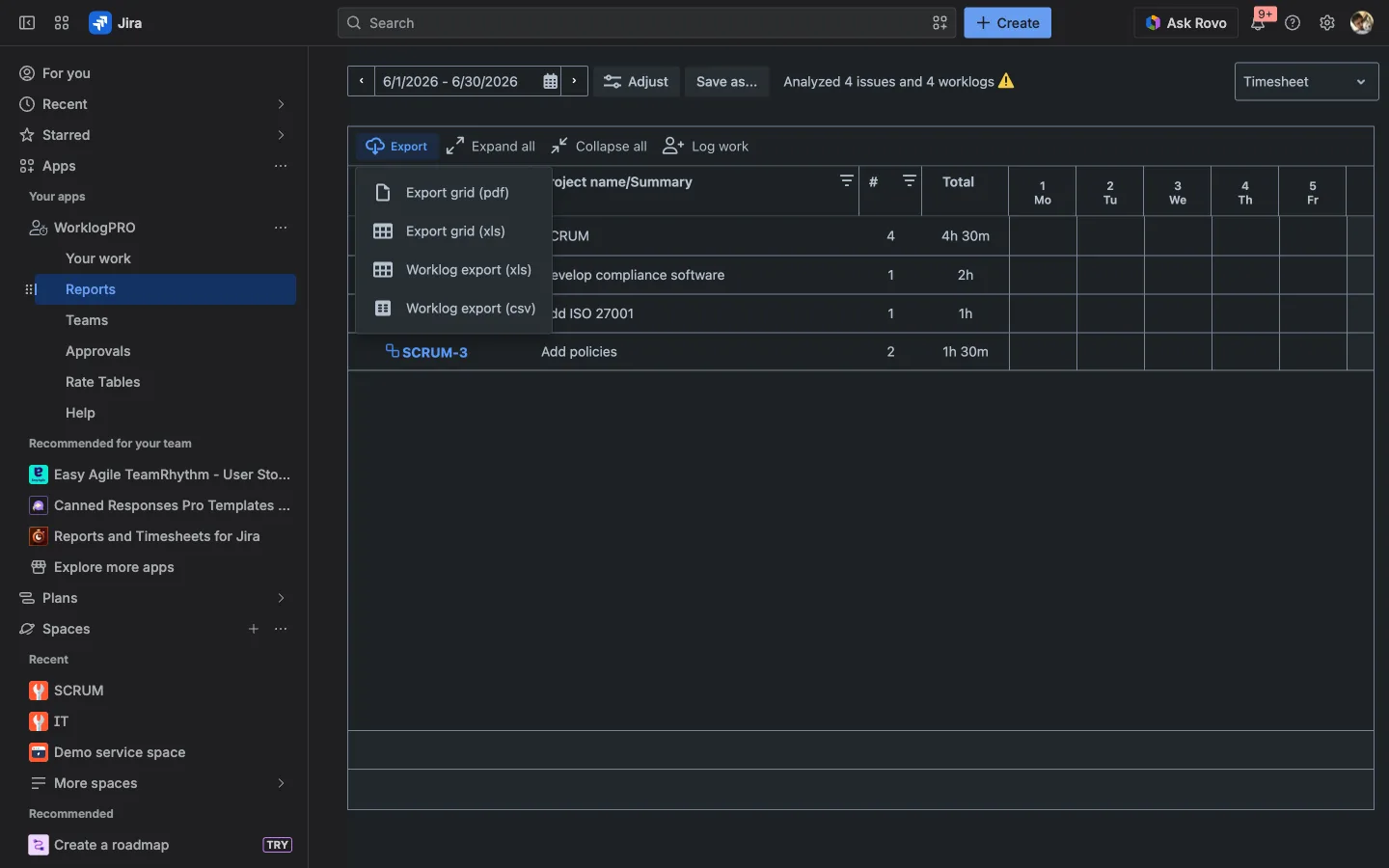The height and width of the screenshot is (868, 1389).
Task: Click the Adjust button
Action: [636, 82]
